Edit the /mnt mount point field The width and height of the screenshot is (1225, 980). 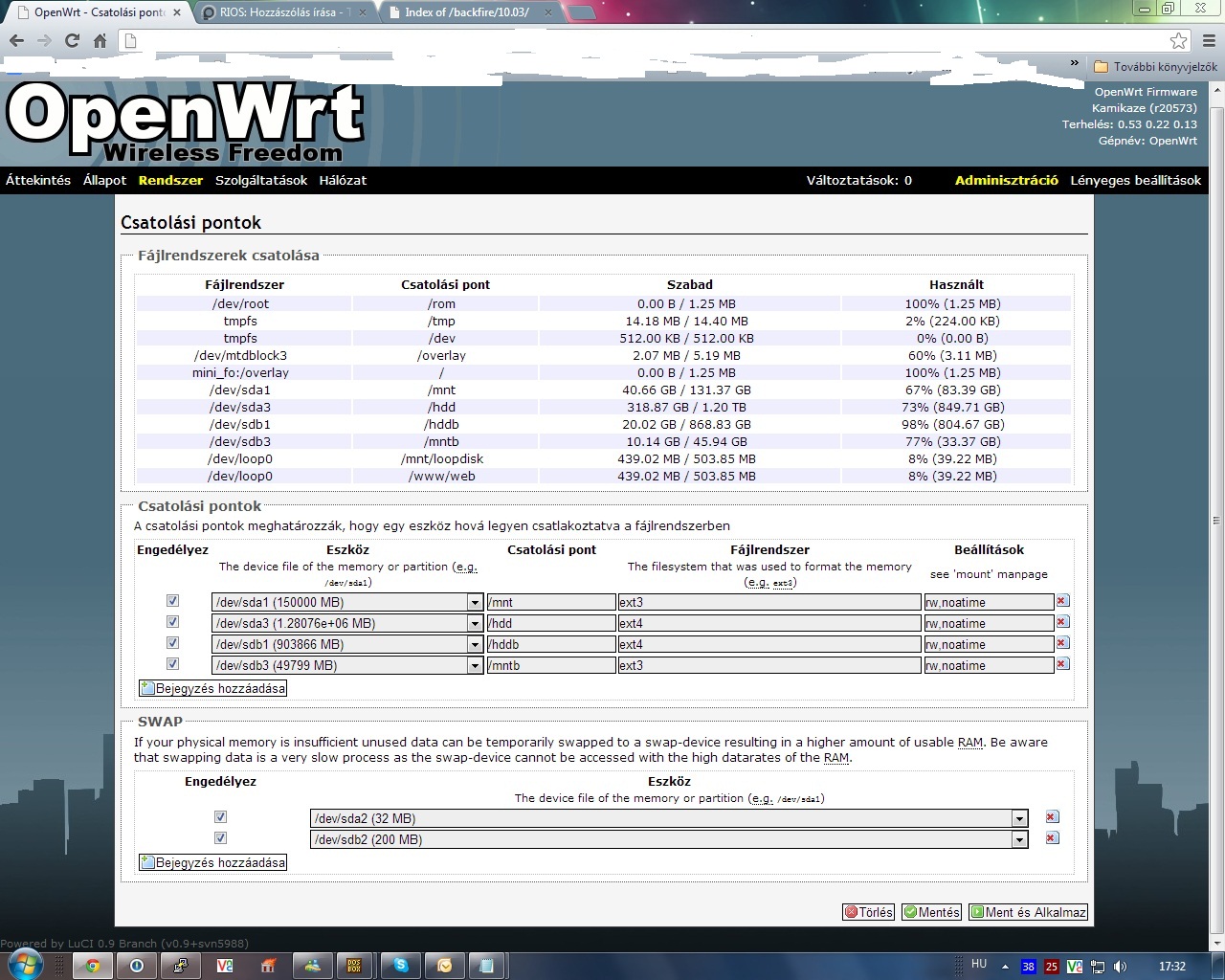pos(551,602)
